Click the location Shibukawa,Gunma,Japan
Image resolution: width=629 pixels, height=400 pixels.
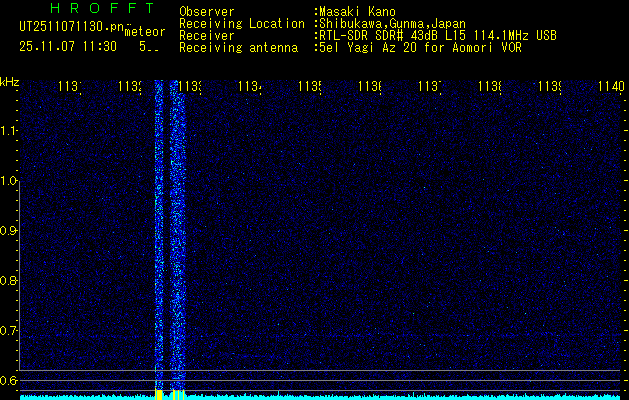click(392, 24)
